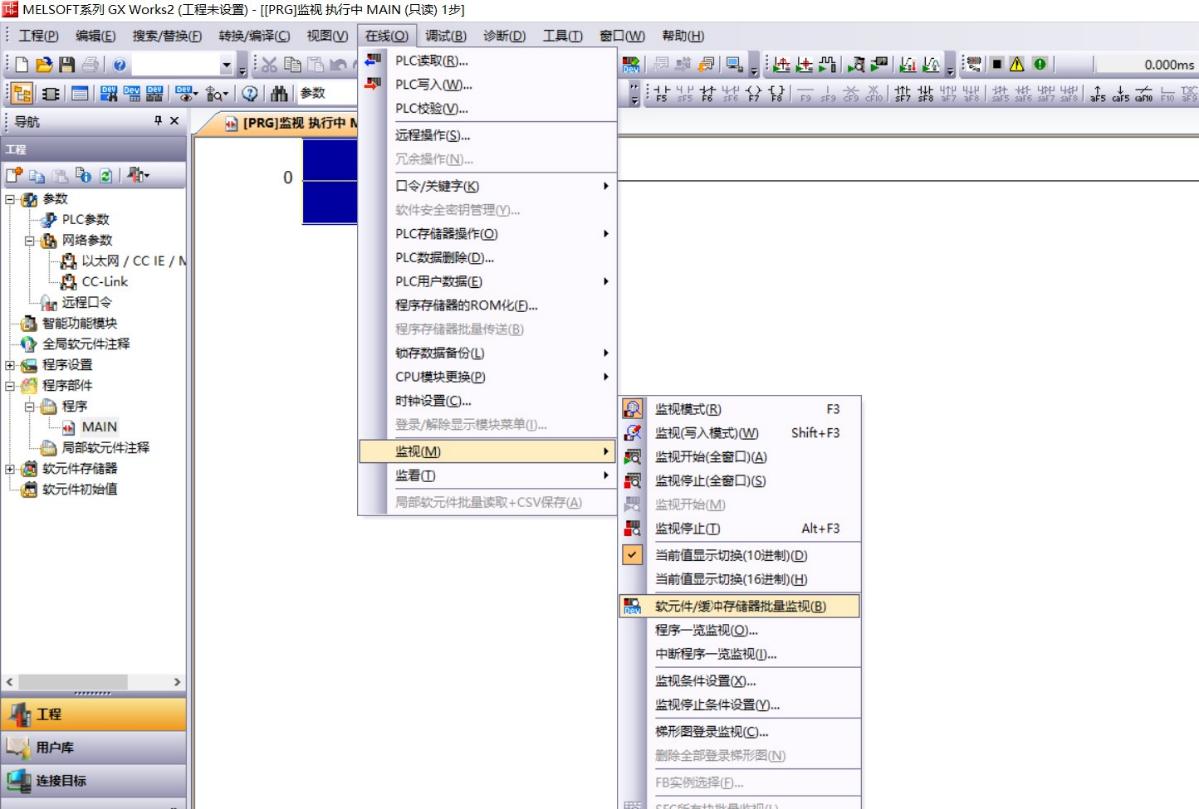Viewport: 1199px width, 809px height.
Task: Click the Copy icon beside the scissors
Action: tap(292, 64)
